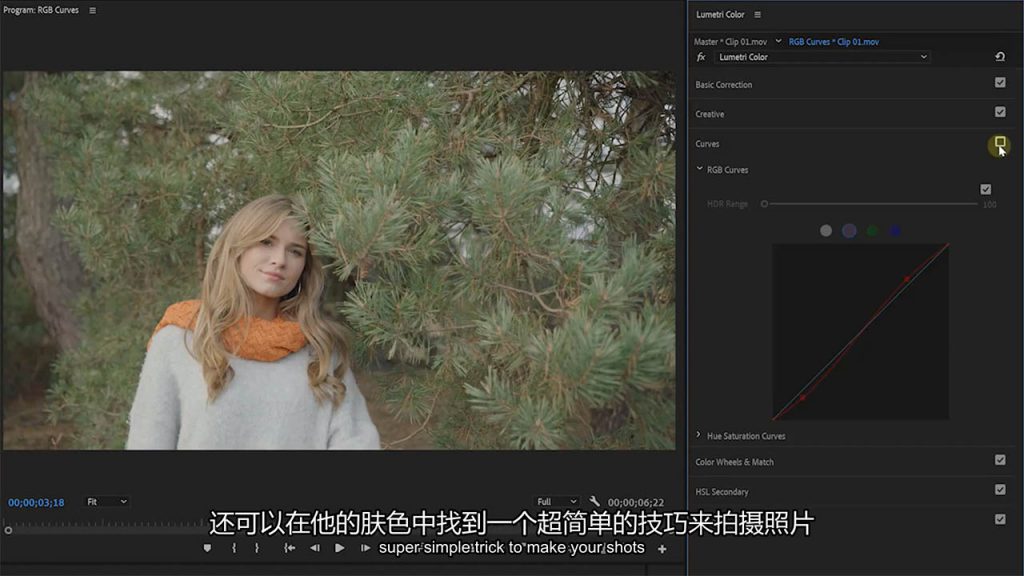Select the green channel curve swatch
Screen dimensions: 1024x576
tap(872, 231)
